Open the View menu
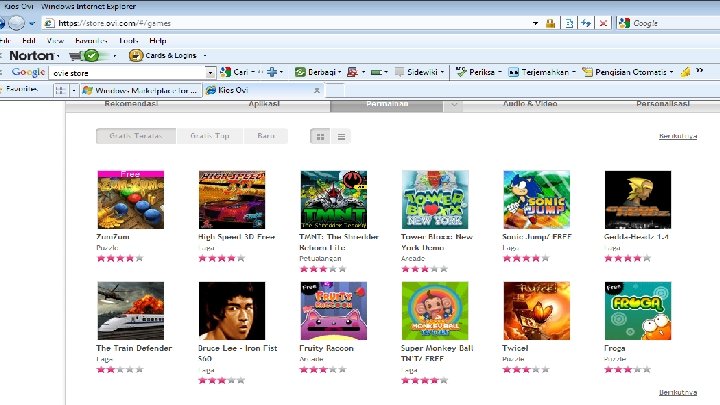The height and width of the screenshot is (405, 720). point(55,41)
